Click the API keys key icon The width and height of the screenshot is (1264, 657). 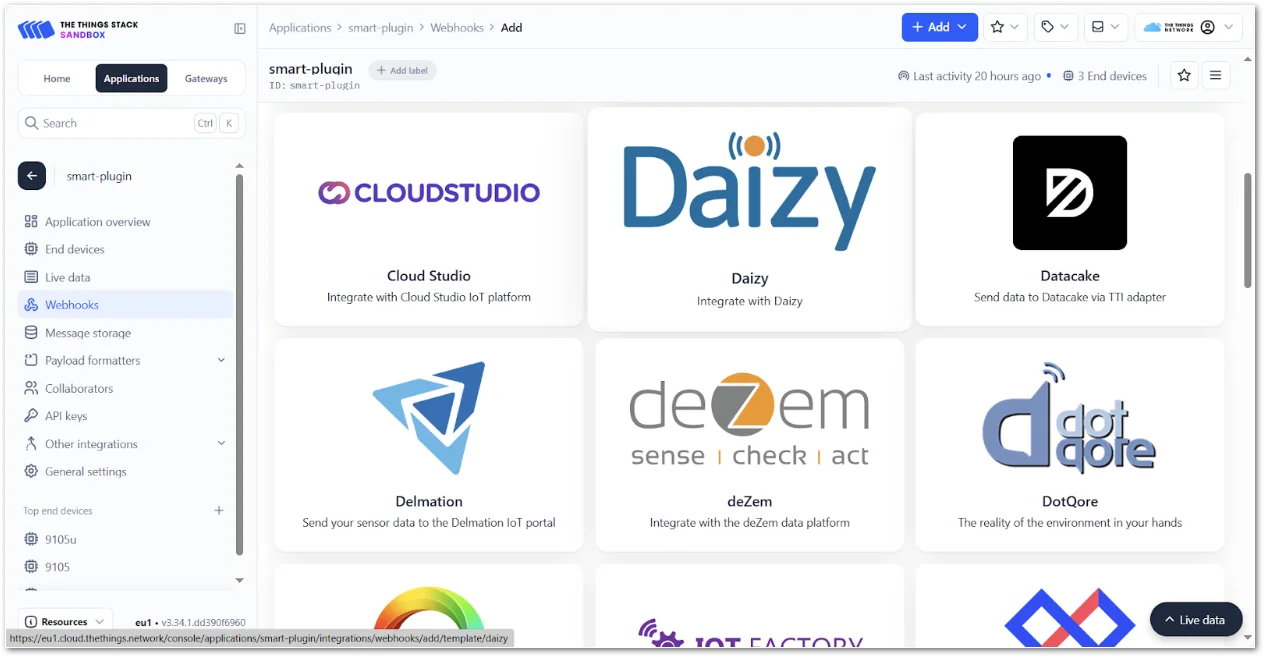[x=31, y=416]
